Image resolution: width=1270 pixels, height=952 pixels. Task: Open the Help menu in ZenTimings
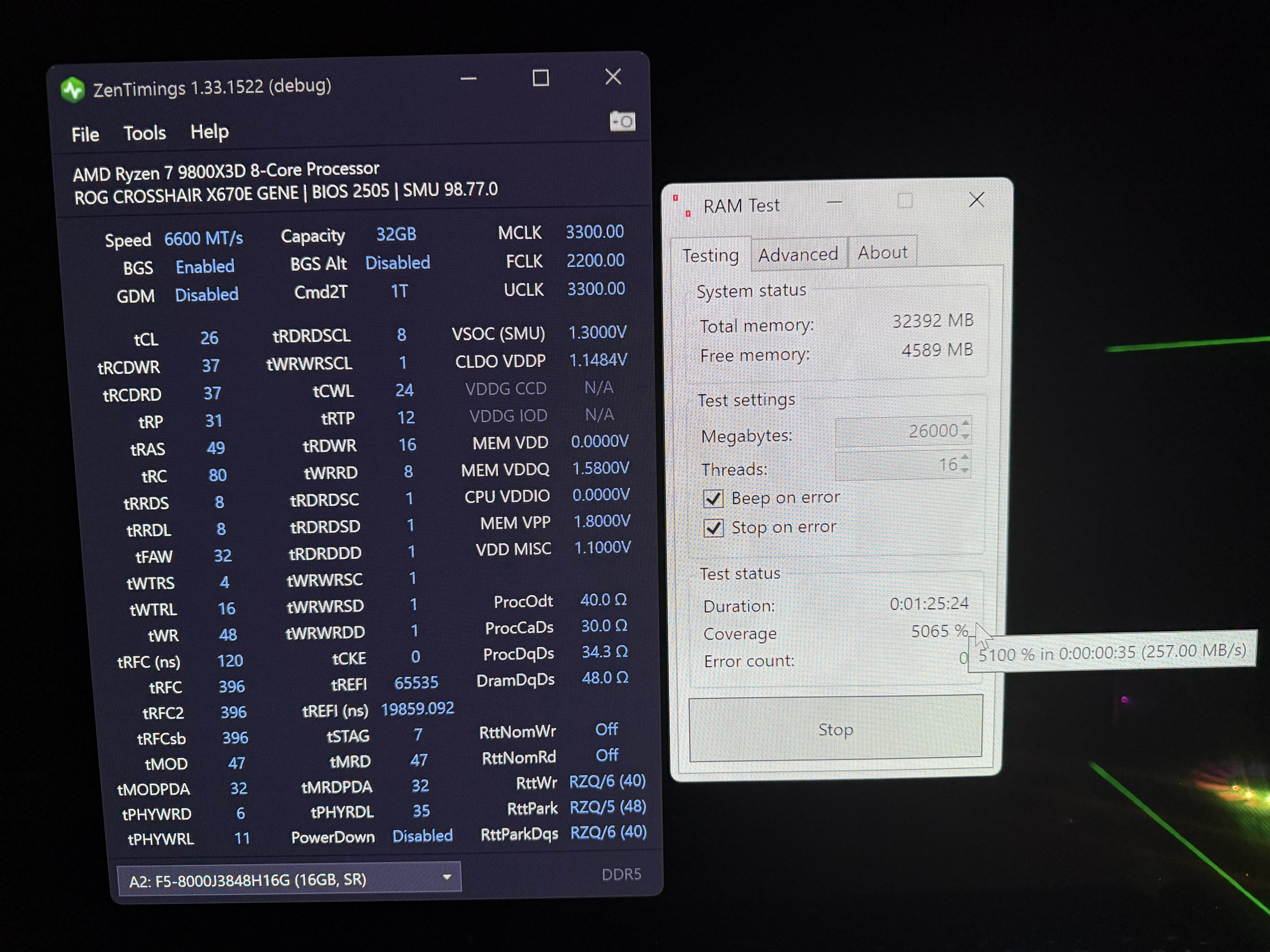click(210, 132)
